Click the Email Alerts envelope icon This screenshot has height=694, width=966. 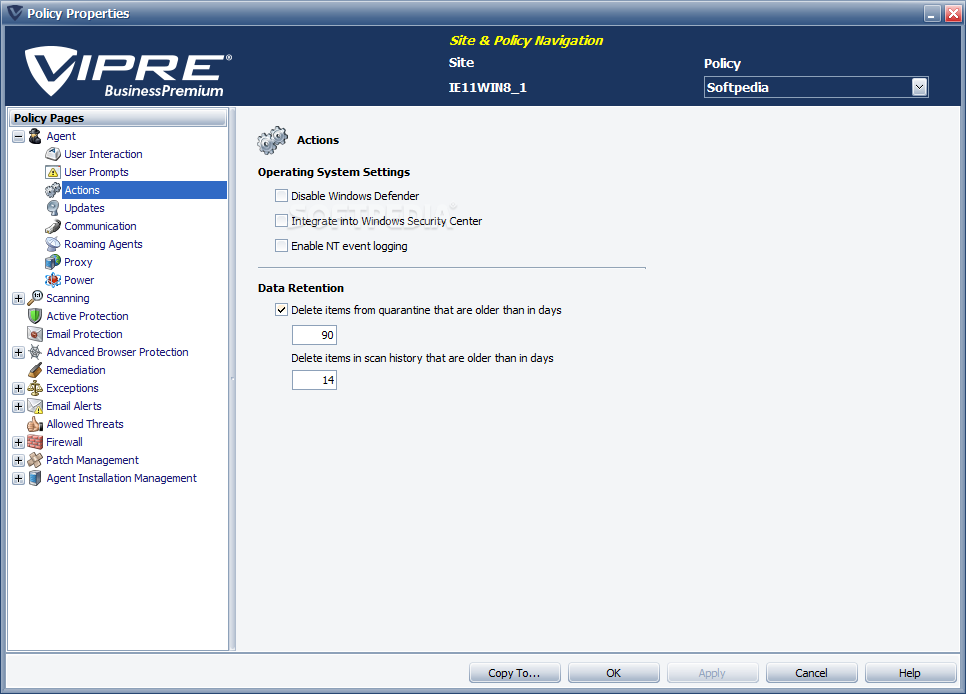(x=35, y=406)
